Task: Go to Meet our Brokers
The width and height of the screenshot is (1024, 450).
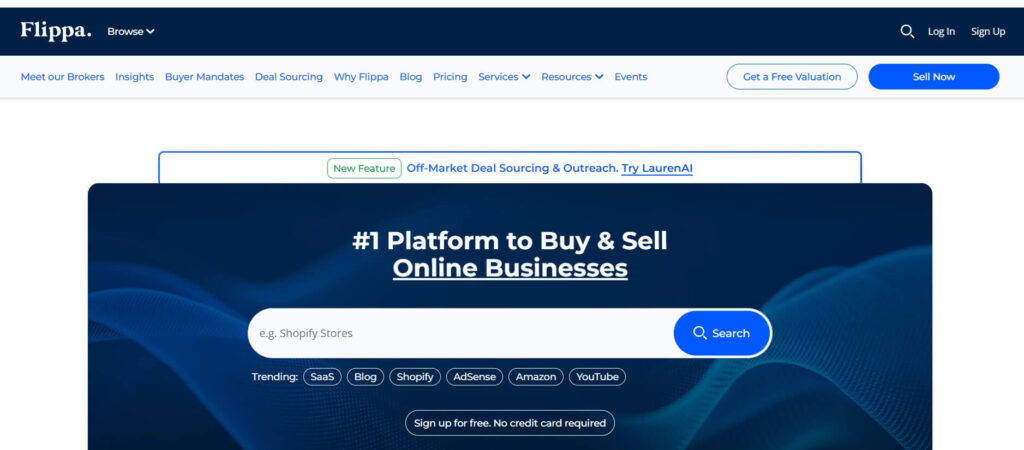Action: (x=62, y=77)
